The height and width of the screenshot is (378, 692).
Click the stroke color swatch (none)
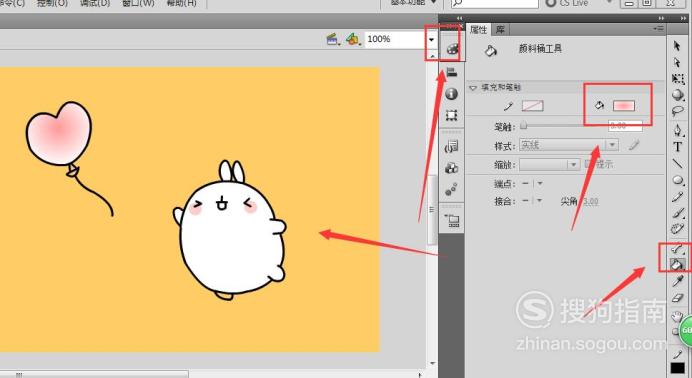click(x=532, y=106)
